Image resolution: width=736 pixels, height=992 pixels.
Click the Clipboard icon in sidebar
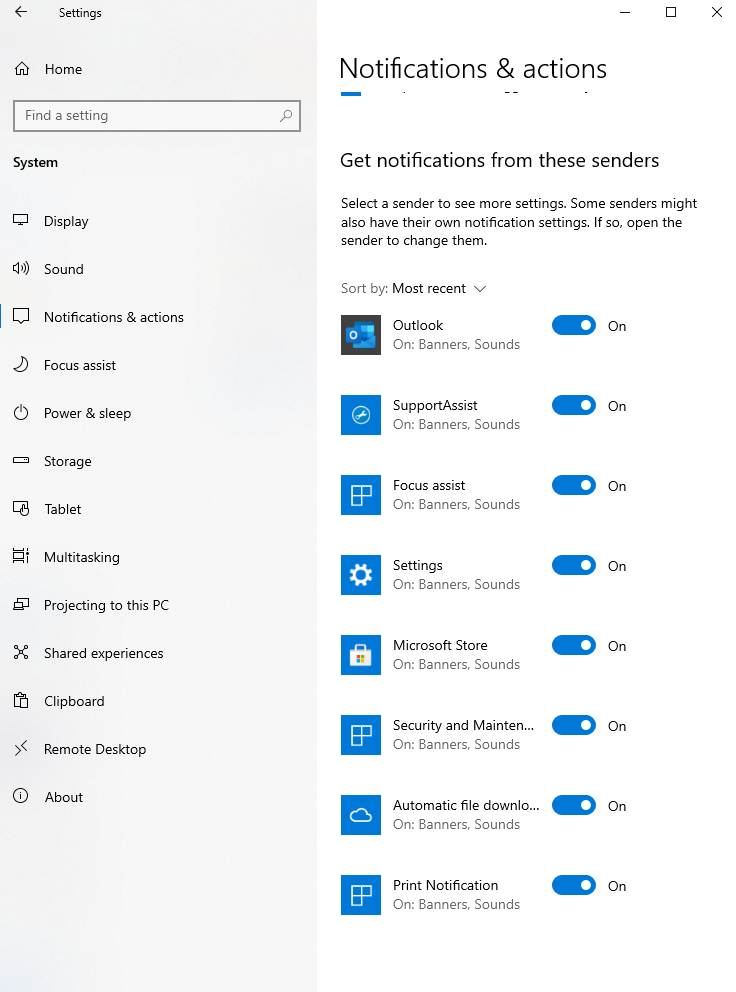click(21, 700)
